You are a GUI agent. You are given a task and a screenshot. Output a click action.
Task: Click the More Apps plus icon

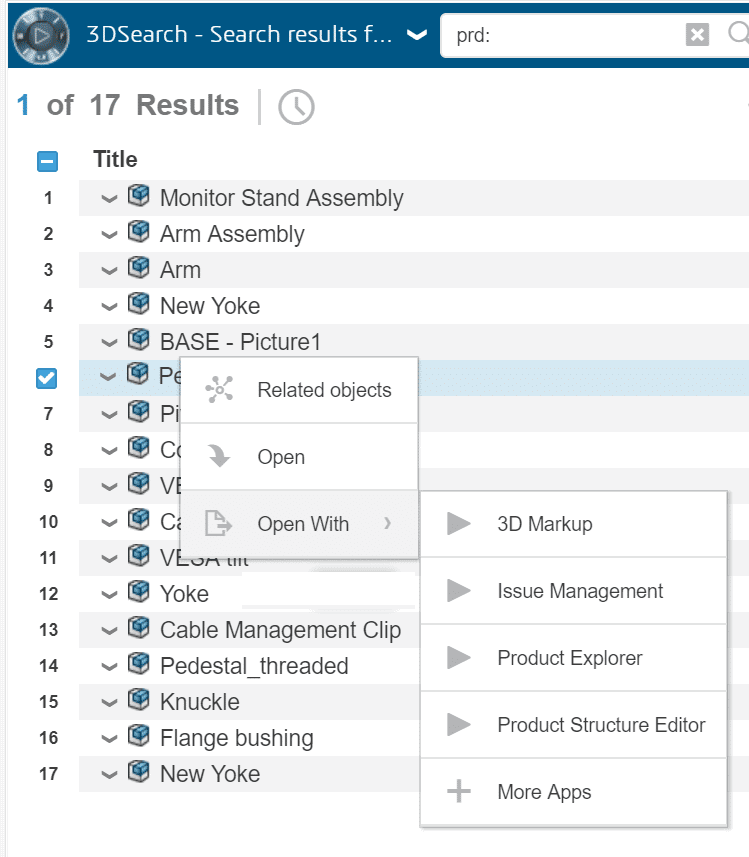[459, 791]
